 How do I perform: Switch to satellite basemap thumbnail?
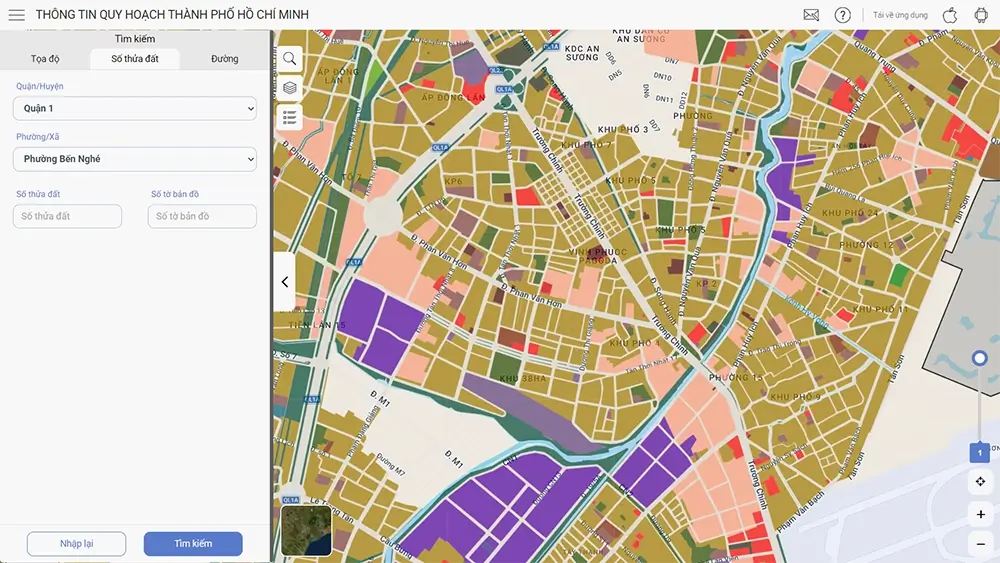[x=306, y=530]
